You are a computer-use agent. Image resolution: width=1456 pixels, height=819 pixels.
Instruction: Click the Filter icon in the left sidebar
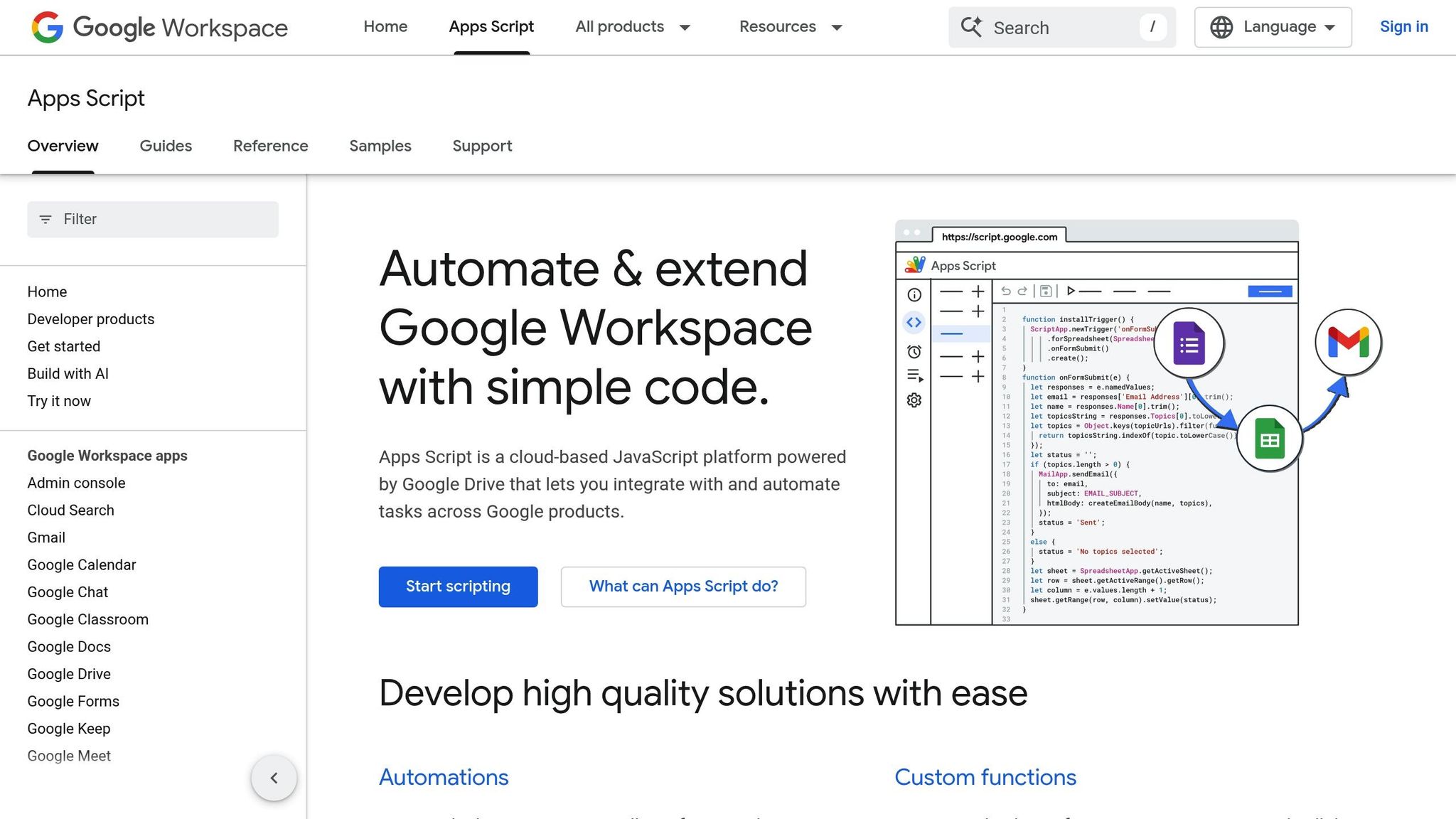pos(45,219)
